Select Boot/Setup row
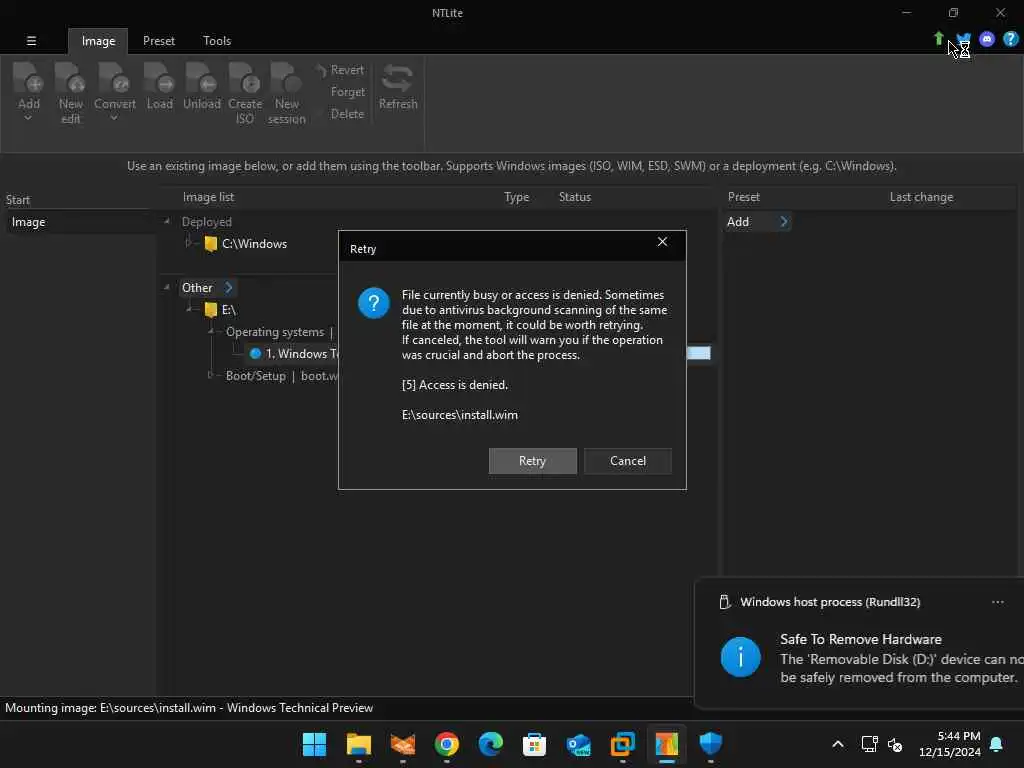This screenshot has width=1024, height=768. (x=281, y=376)
